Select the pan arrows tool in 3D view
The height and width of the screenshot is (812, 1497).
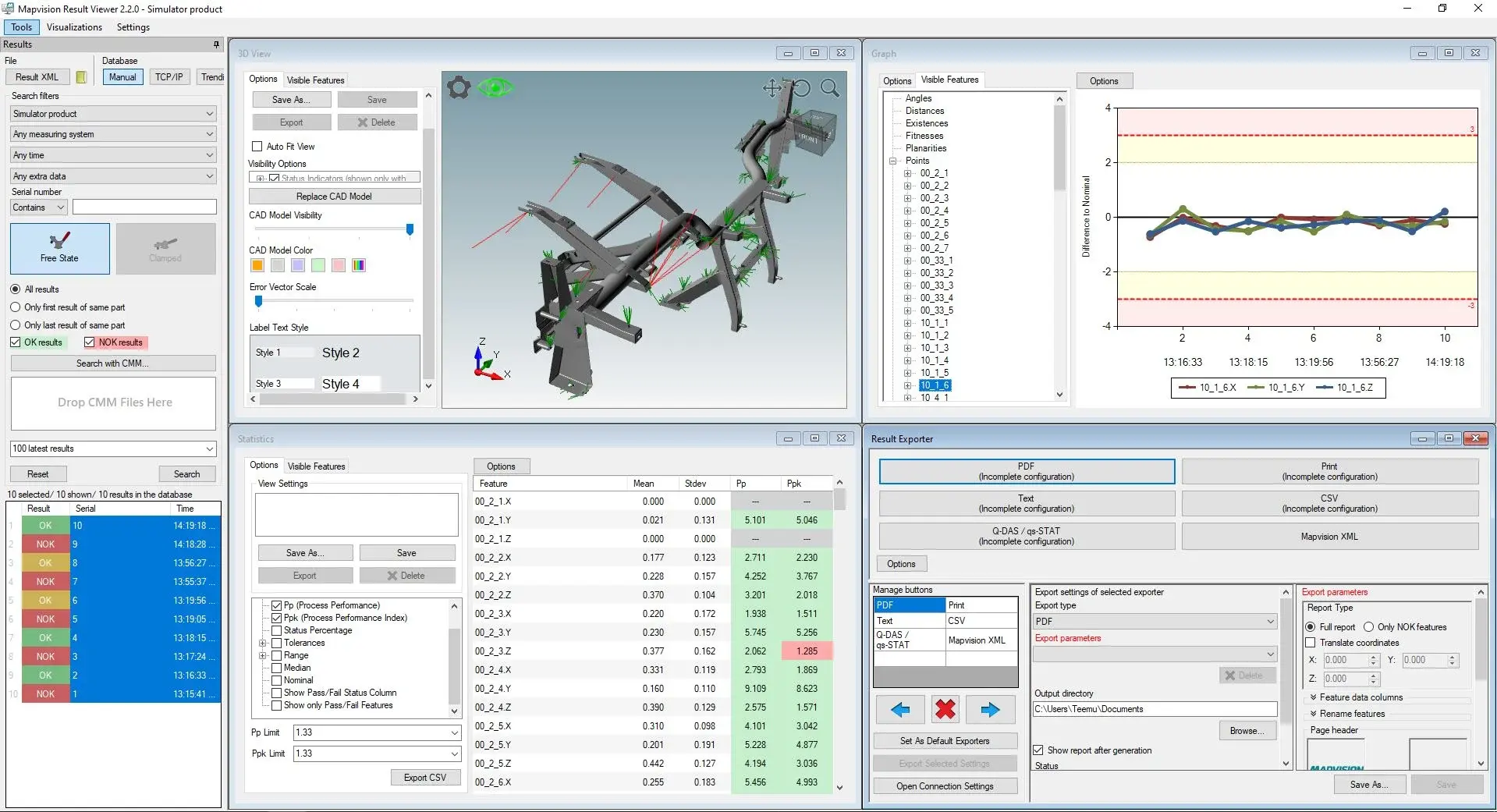click(x=772, y=88)
